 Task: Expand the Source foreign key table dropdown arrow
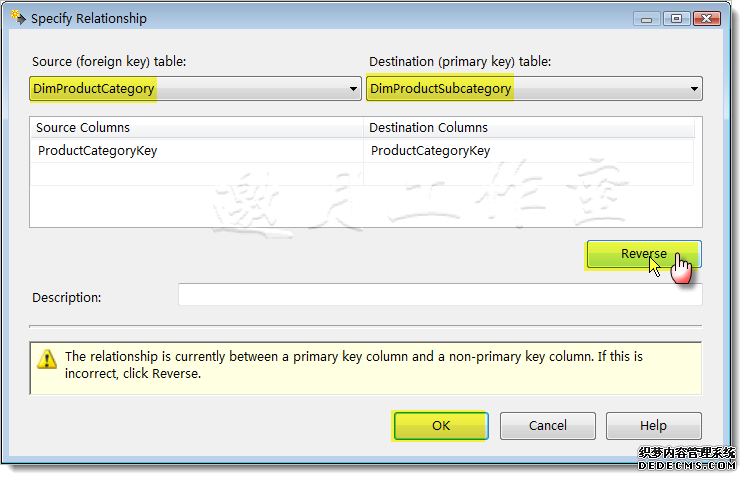(353, 89)
